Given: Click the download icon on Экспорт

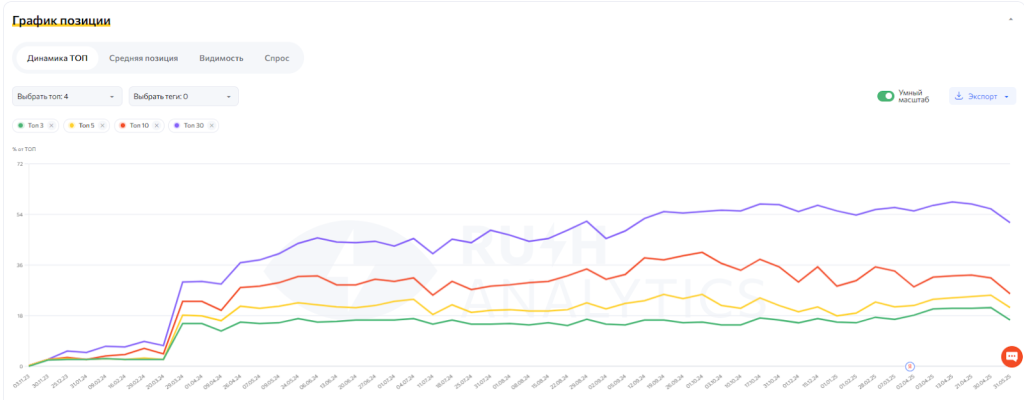Looking at the screenshot, I should tap(959, 96).
